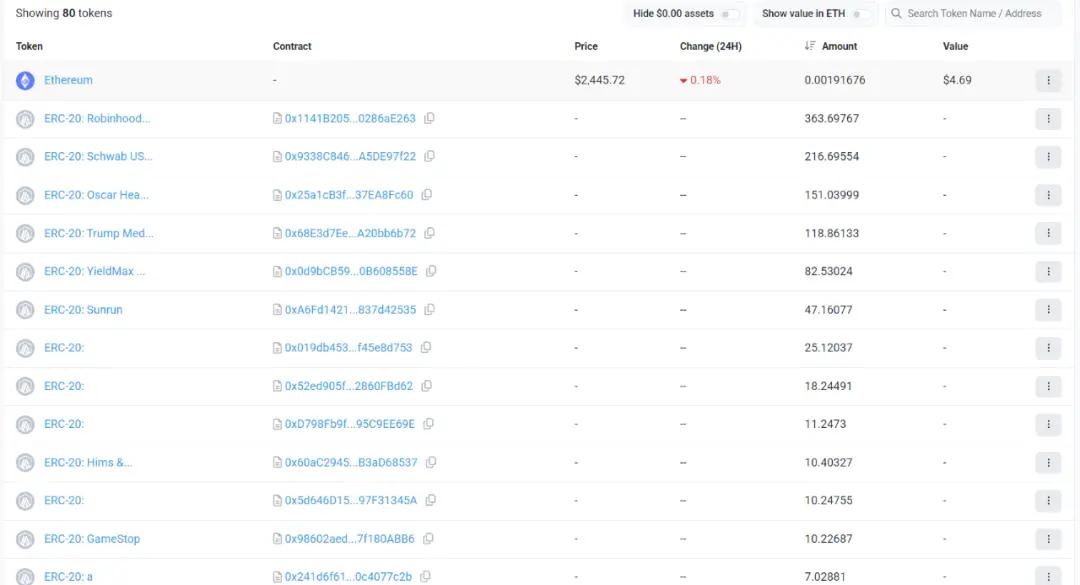Click the Schwab US token placeholder icon
This screenshot has height=585, width=1080.
[x=25, y=157]
